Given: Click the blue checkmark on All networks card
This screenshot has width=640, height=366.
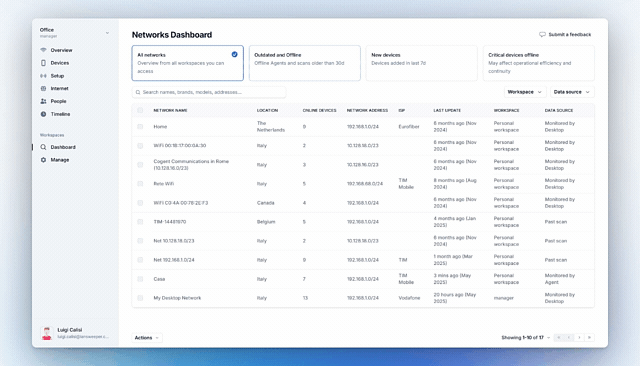Looking at the screenshot, I should [234, 54].
